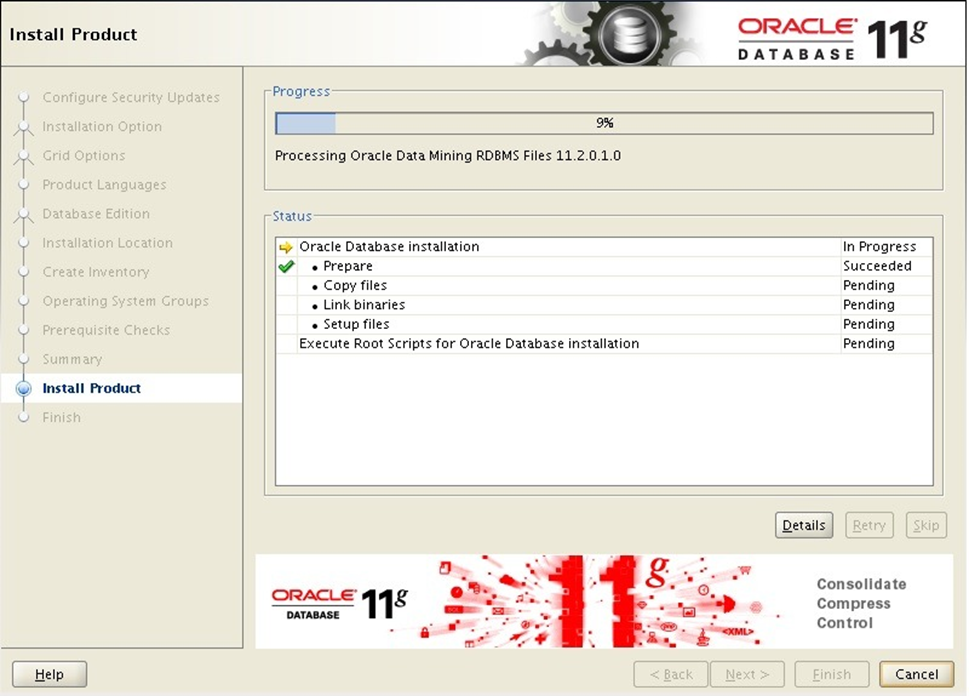Select Summary step in sidebar
Image resolution: width=969 pixels, height=696 pixels.
[x=72, y=359]
